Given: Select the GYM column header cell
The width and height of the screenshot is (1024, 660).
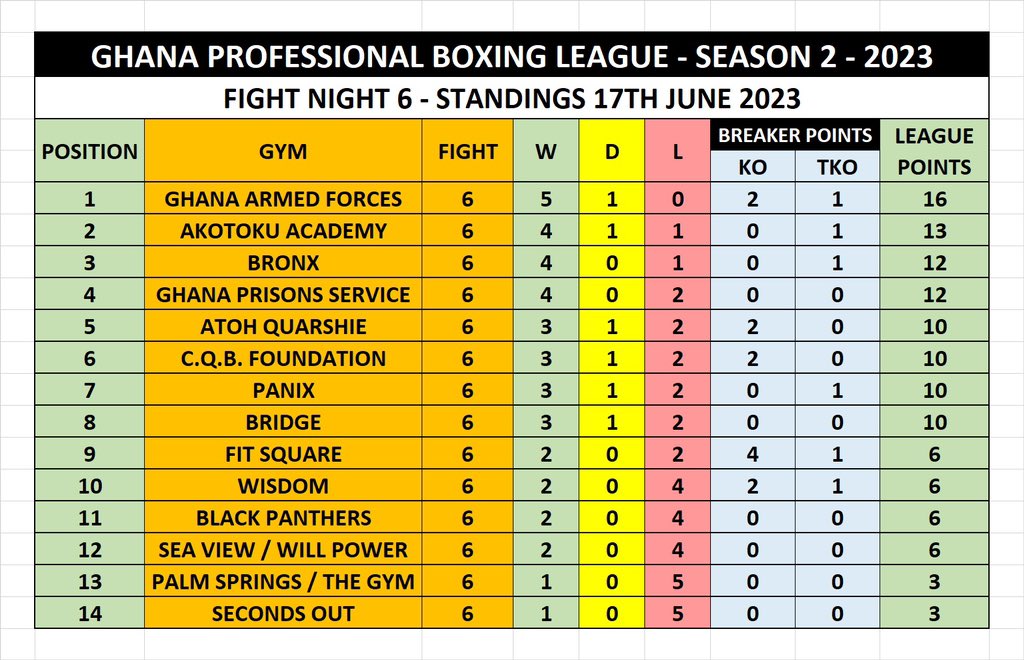Looking at the screenshot, I should [283, 151].
